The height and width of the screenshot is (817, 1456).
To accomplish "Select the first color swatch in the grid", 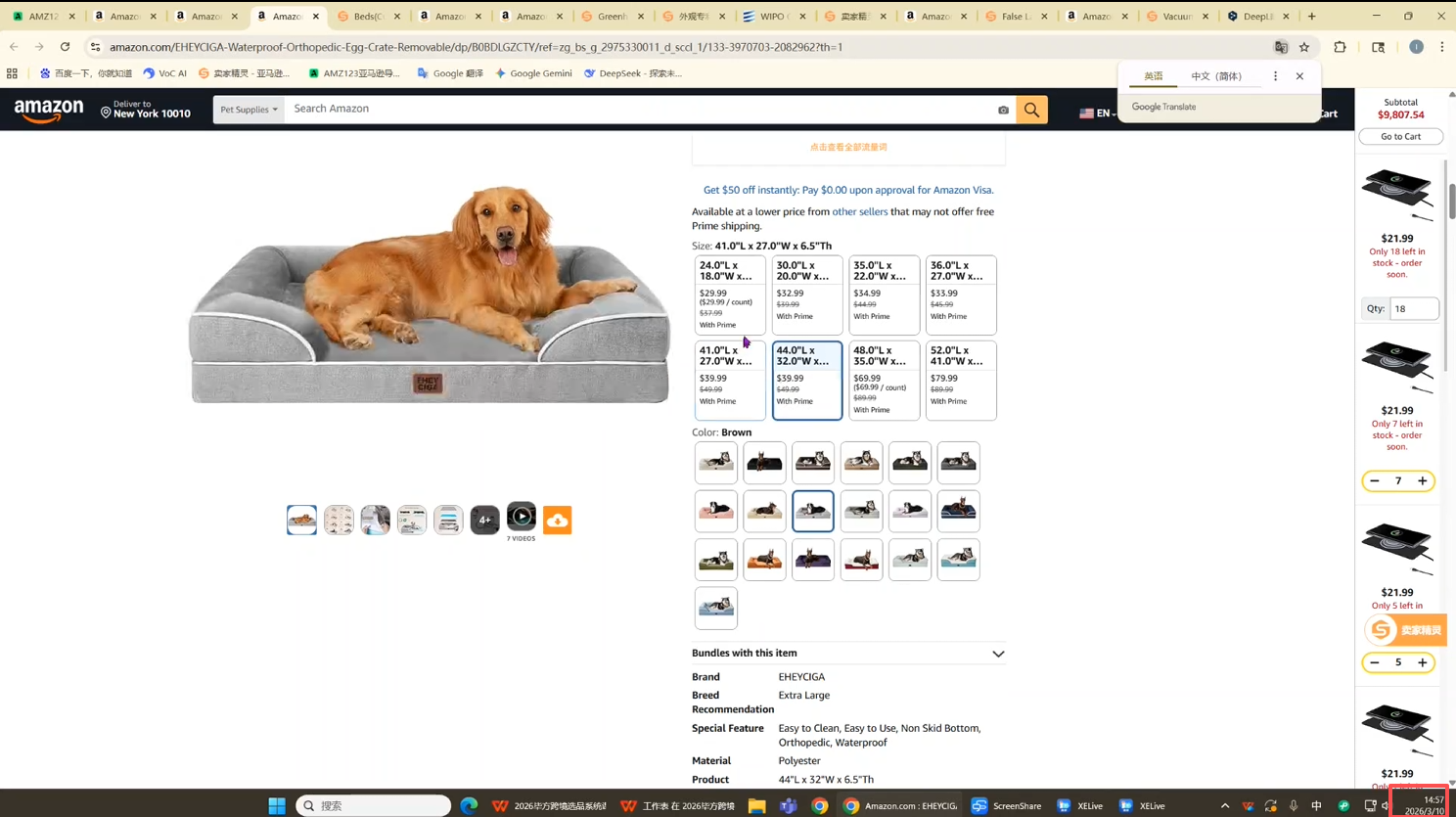I will point(715,463).
